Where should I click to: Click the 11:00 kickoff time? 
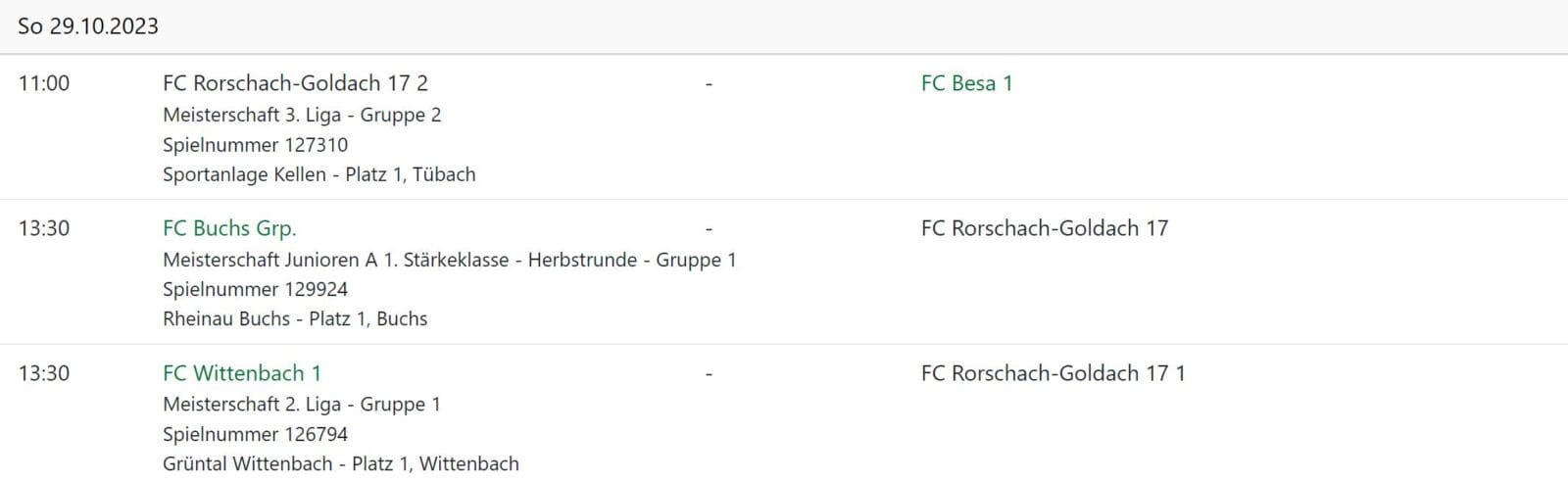click(44, 83)
